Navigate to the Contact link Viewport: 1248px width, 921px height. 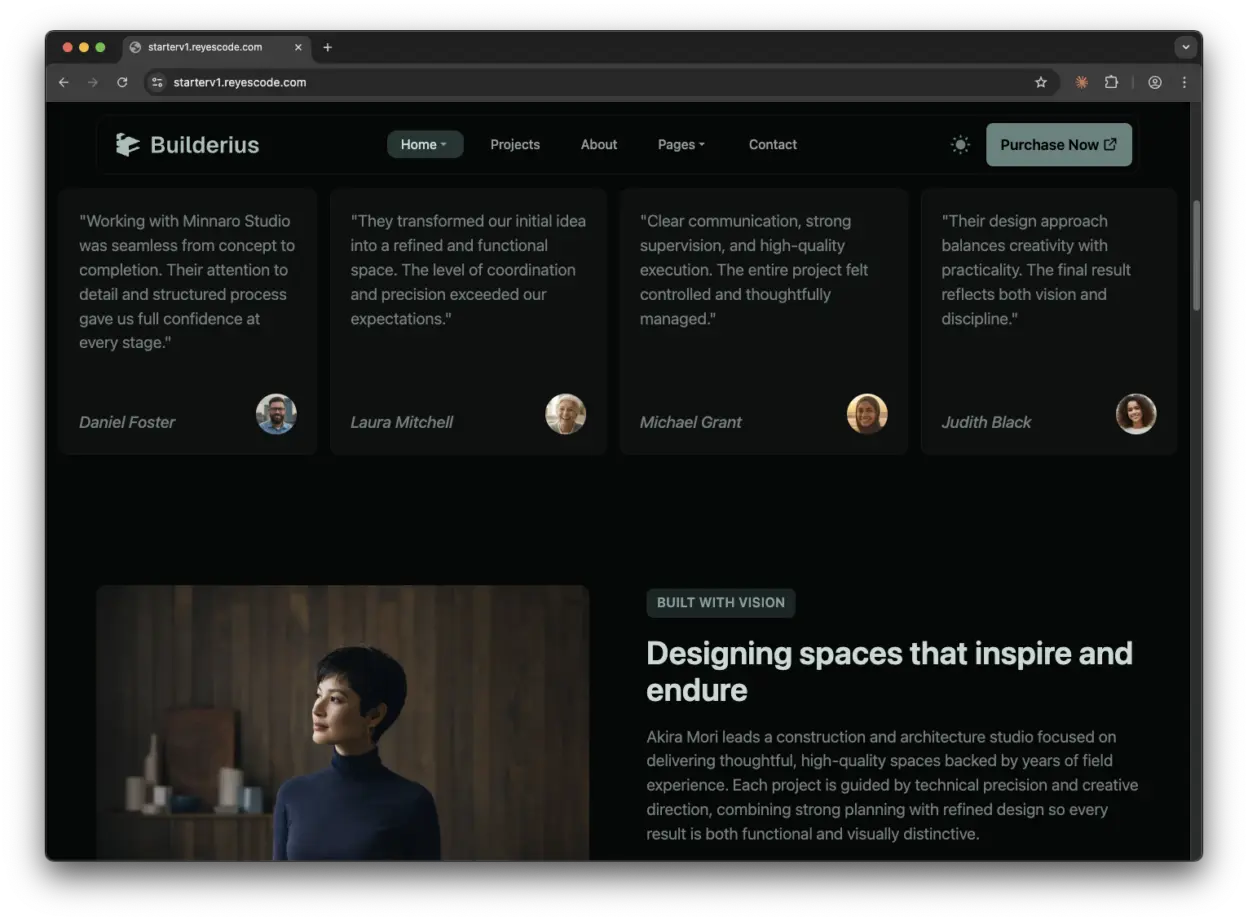point(772,145)
